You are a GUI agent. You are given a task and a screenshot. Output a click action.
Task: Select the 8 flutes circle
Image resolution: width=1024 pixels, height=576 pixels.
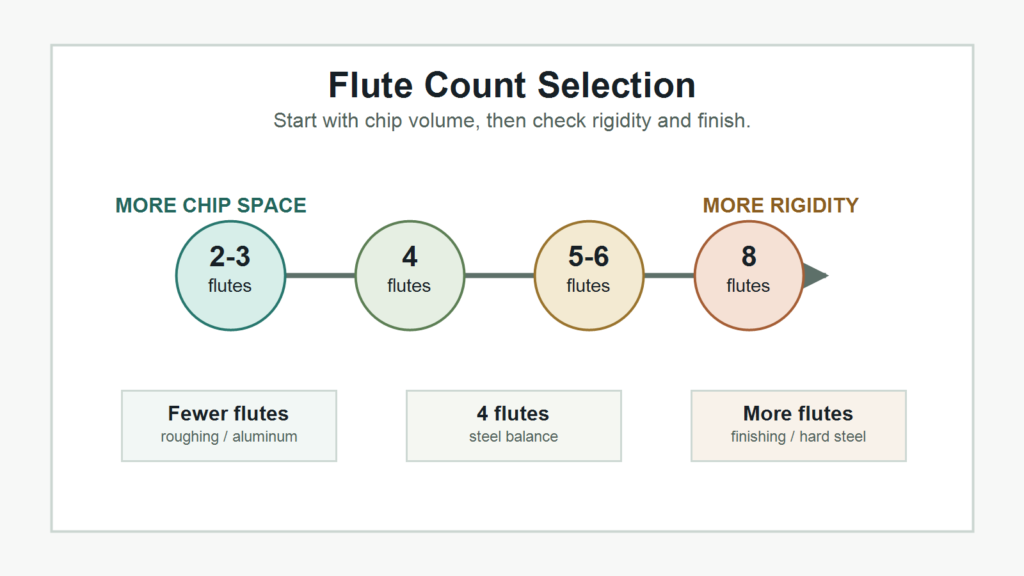pyautogui.click(x=748, y=276)
